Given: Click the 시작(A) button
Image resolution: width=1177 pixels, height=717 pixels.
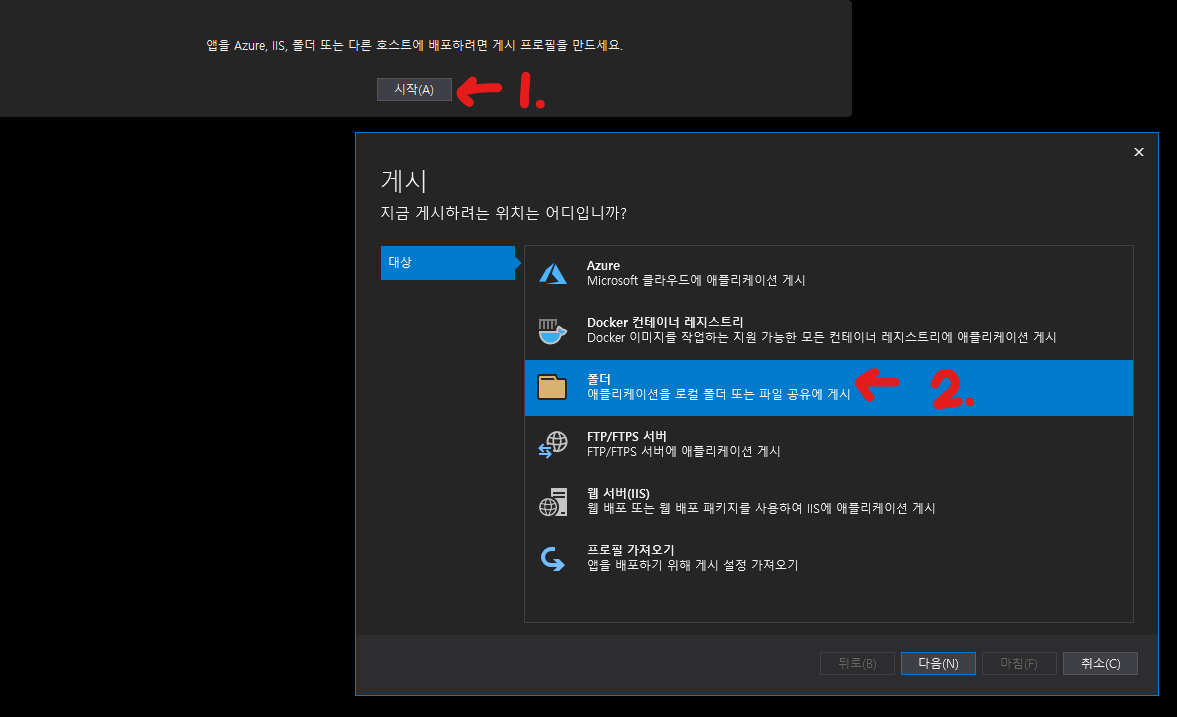Looking at the screenshot, I should tap(414, 90).
